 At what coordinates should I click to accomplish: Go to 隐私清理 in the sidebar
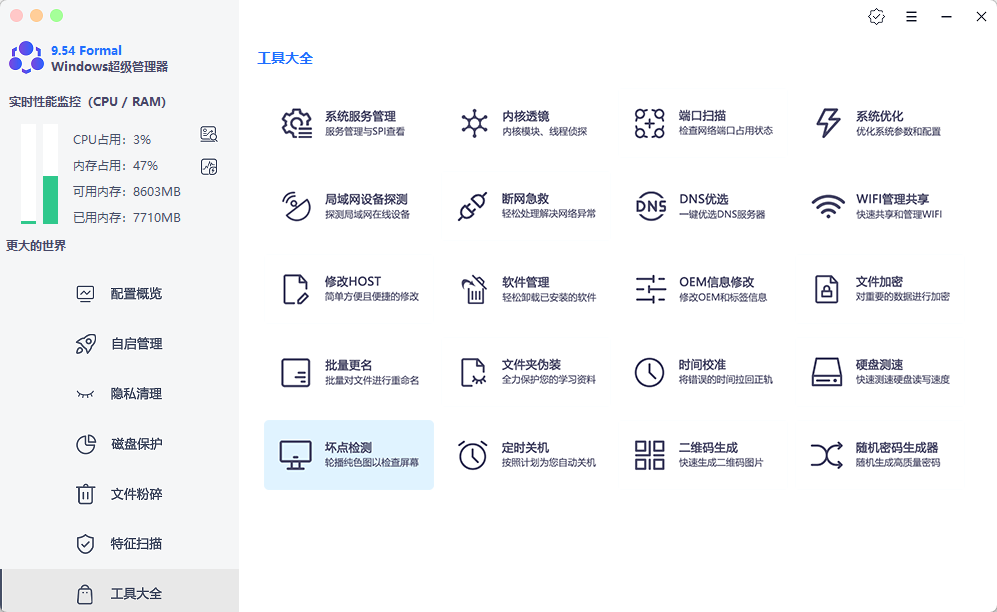120,394
